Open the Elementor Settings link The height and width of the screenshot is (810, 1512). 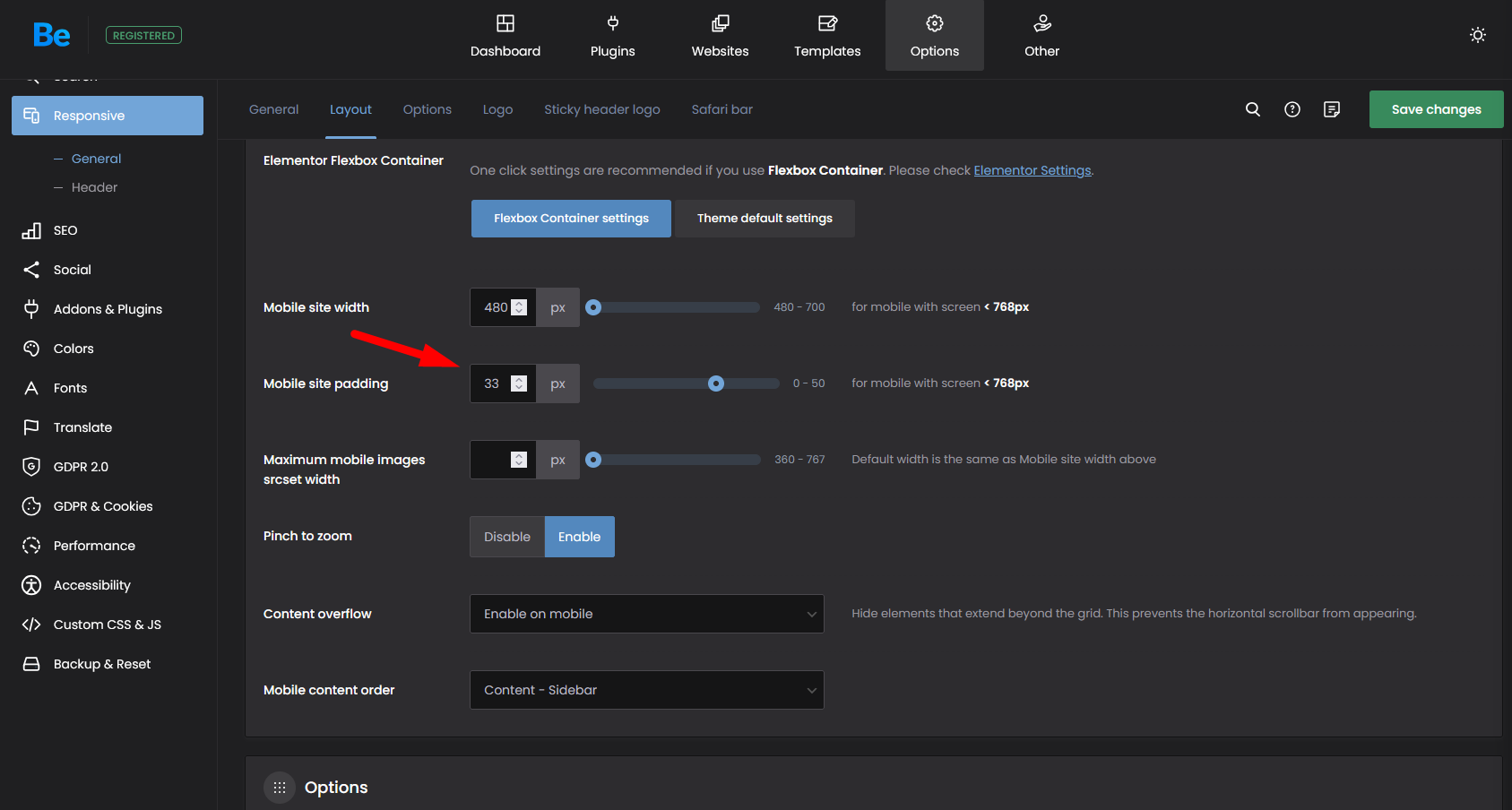click(1032, 170)
